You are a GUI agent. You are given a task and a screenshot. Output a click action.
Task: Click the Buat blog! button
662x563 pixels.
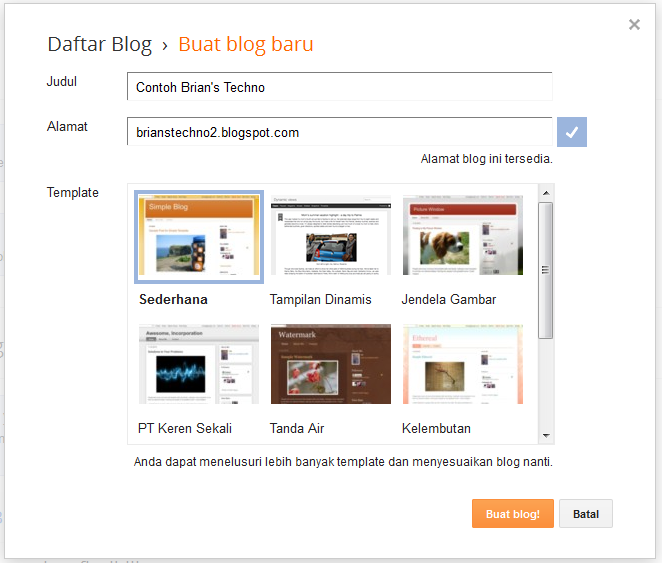(x=513, y=514)
